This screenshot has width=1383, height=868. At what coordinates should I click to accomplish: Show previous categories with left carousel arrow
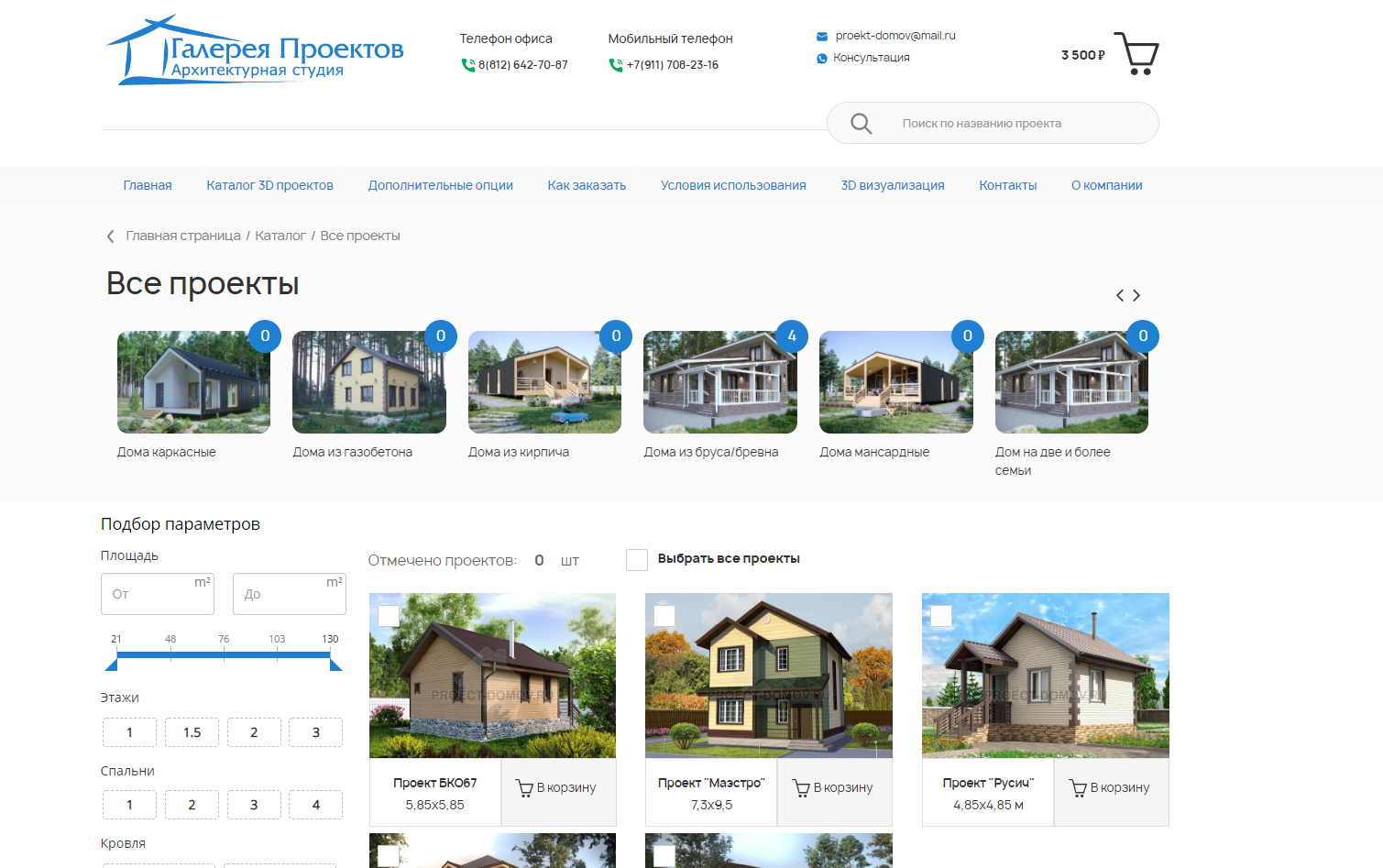click(x=1120, y=295)
